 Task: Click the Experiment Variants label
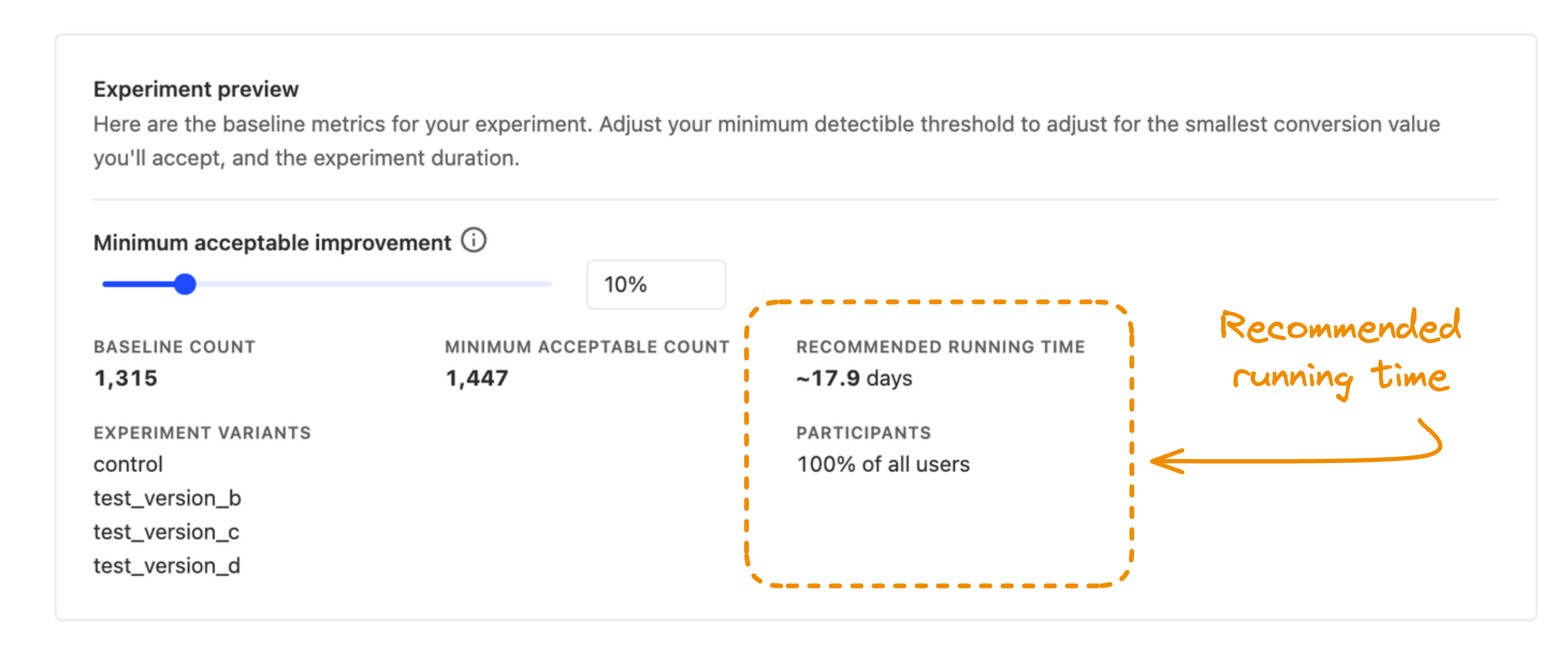pos(201,432)
